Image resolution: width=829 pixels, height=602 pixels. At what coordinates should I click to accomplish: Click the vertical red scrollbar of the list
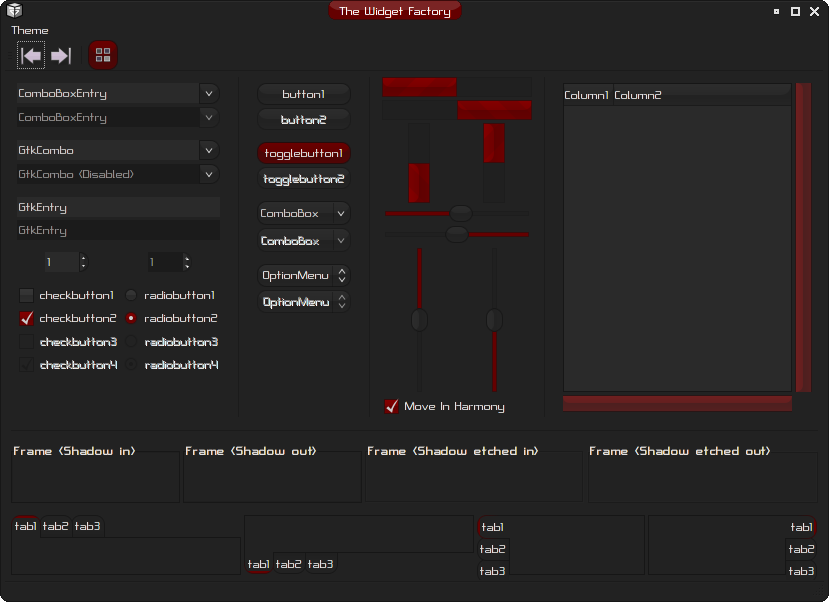[803, 237]
